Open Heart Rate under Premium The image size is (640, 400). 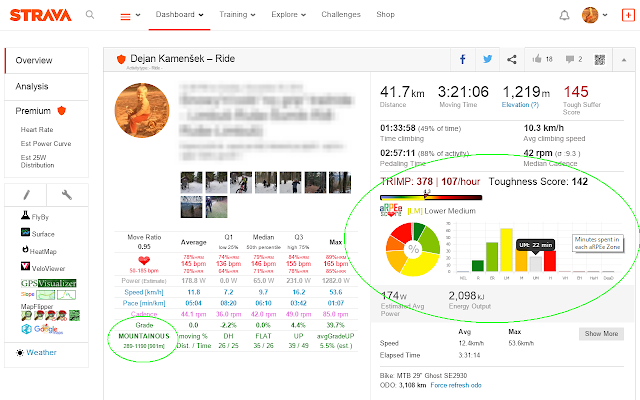pyautogui.click(x=37, y=129)
